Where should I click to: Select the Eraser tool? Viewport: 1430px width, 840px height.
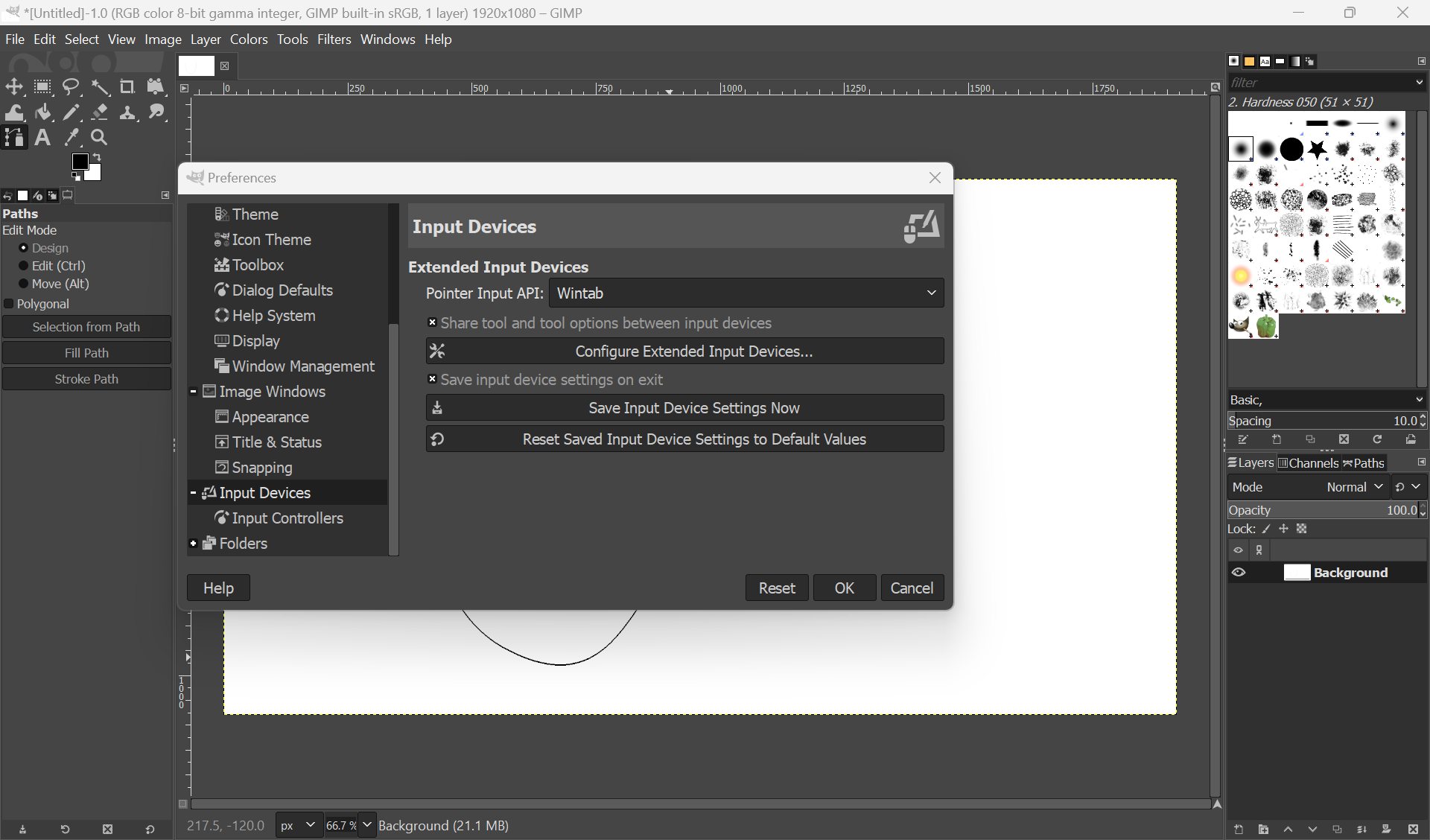[x=100, y=112]
